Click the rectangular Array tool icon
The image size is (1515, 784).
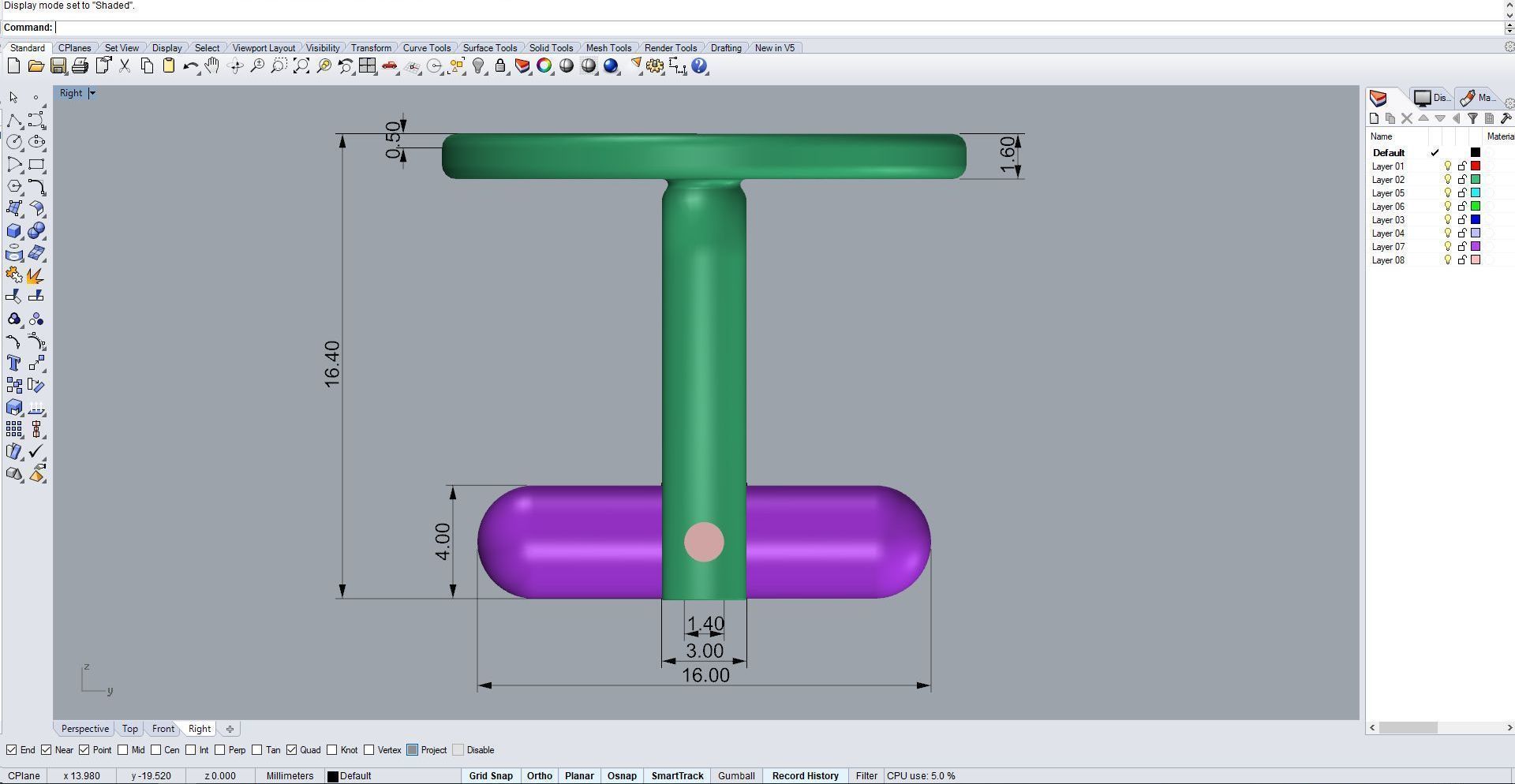pyautogui.click(x=14, y=430)
